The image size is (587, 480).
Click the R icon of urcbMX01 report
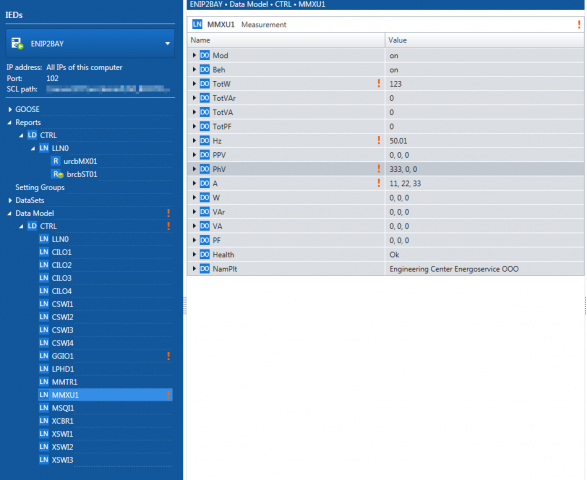(55, 161)
